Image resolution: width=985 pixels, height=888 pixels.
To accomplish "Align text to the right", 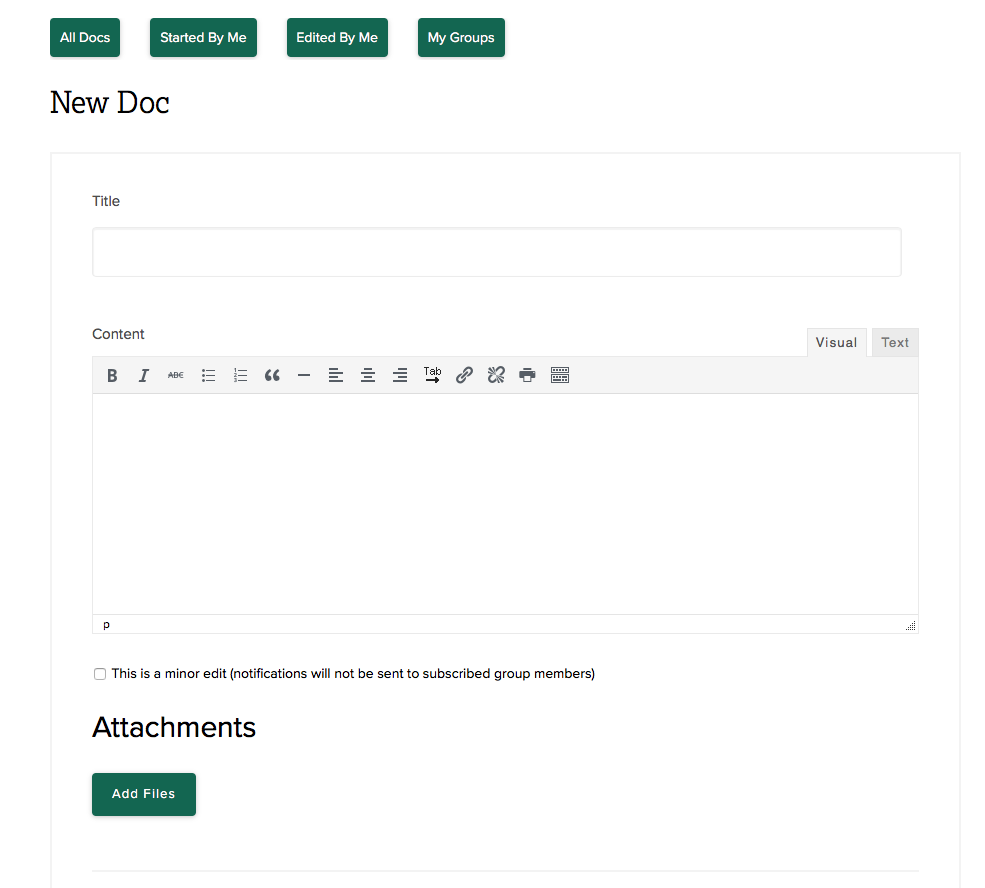I will pos(400,376).
